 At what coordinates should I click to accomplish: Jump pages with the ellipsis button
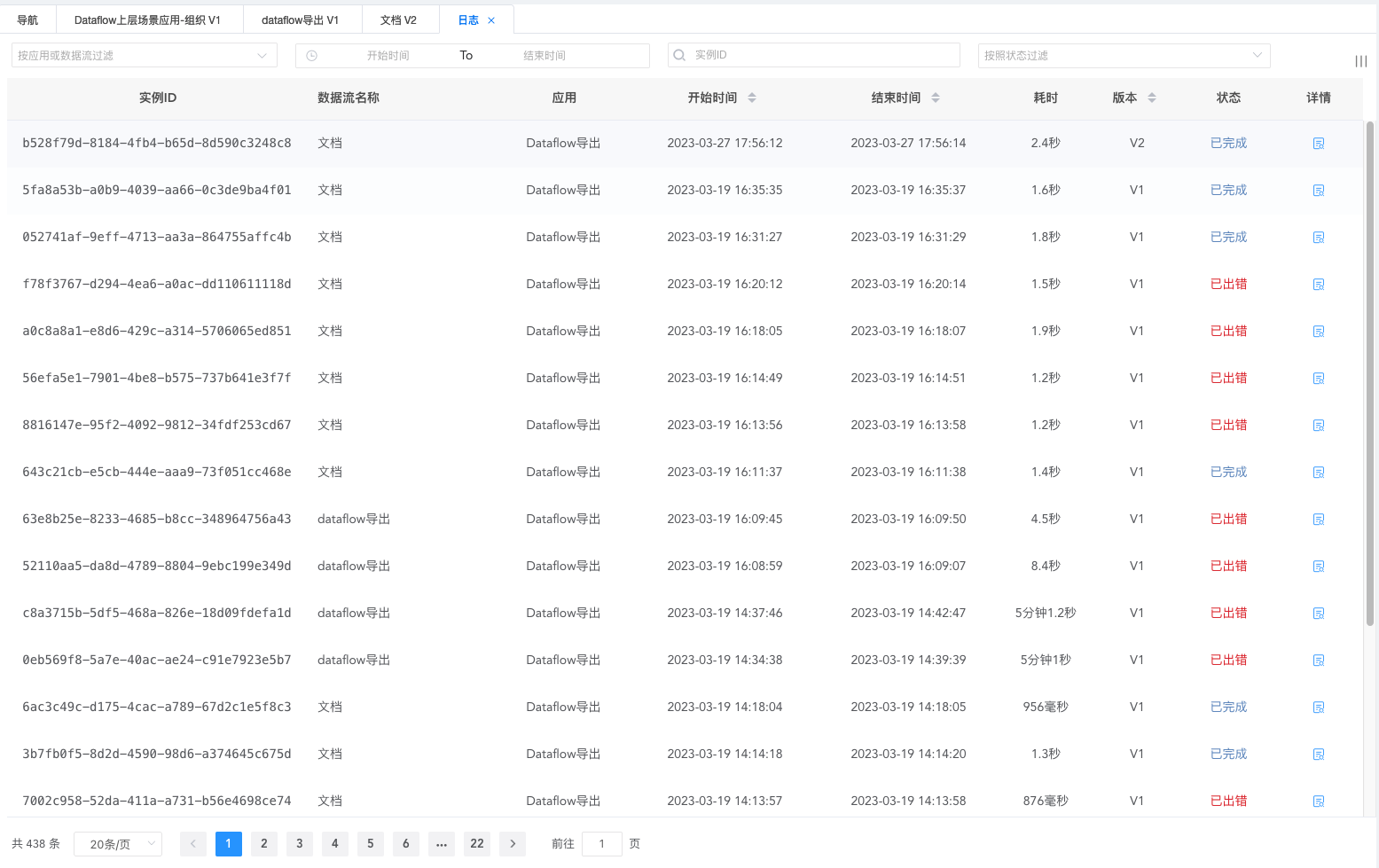tap(442, 844)
